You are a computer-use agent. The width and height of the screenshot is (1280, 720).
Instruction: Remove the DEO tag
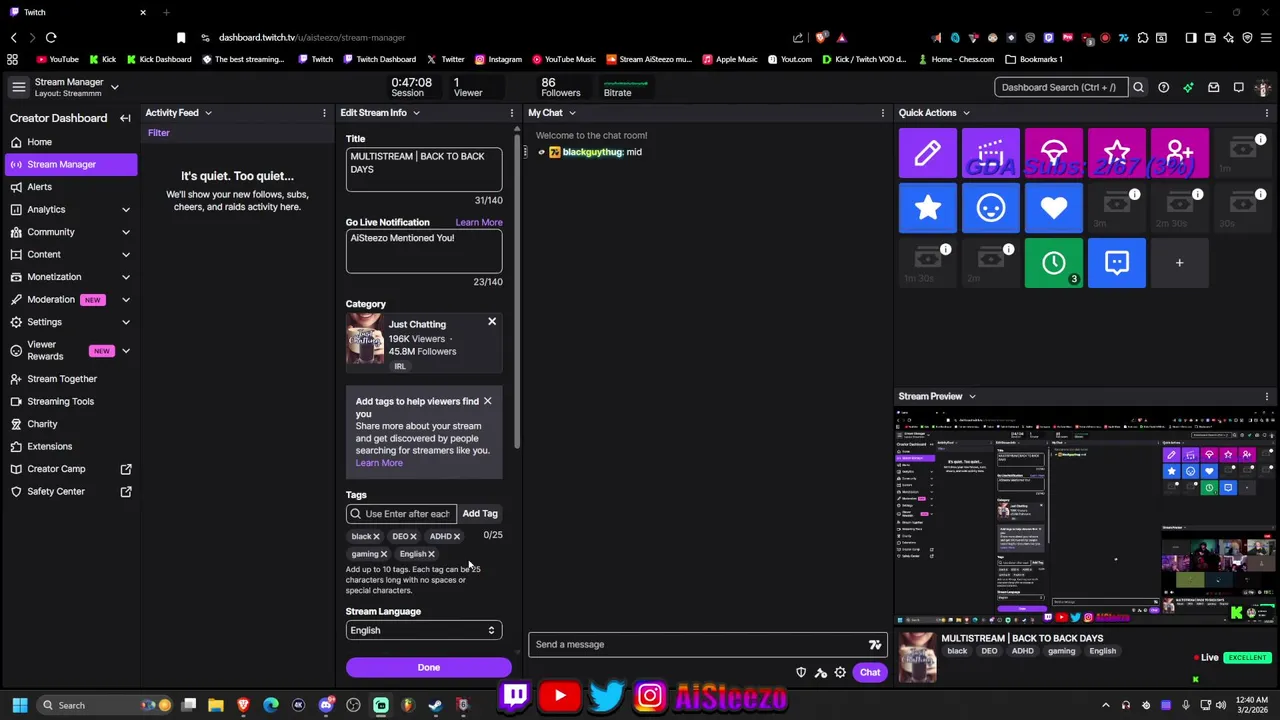tap(413, 537)
